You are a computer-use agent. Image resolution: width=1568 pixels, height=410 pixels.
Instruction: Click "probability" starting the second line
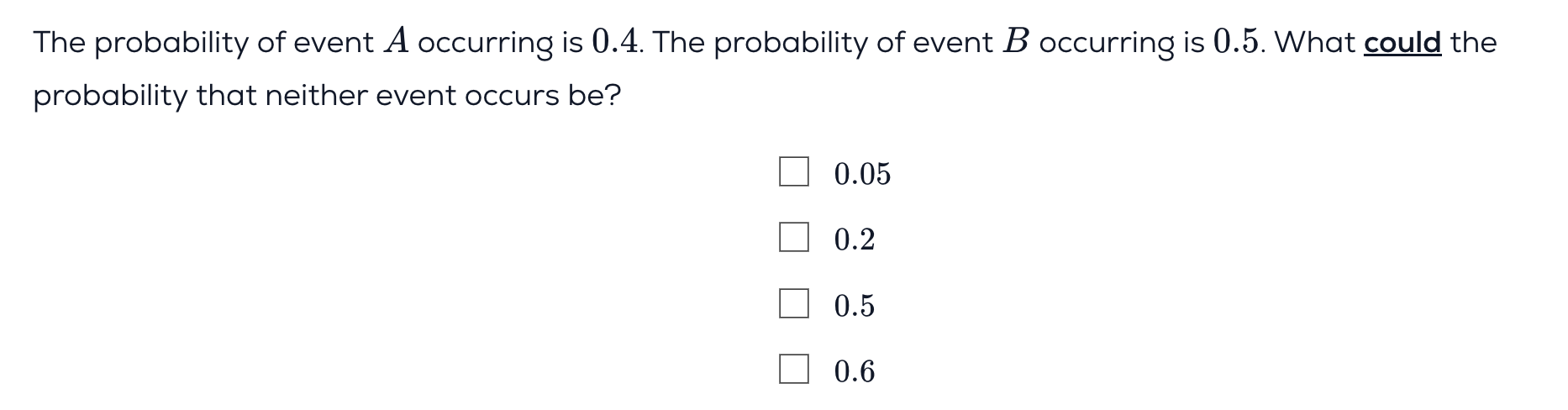coord(110,97)
